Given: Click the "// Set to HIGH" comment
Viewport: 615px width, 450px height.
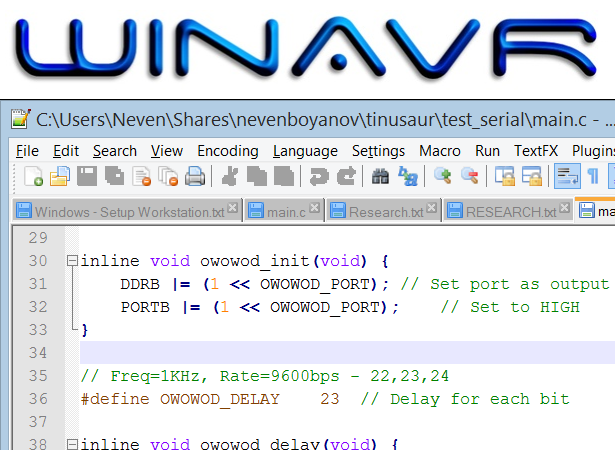Looking at the screenshot, I should pyautogui.click(x=510, y=307).
